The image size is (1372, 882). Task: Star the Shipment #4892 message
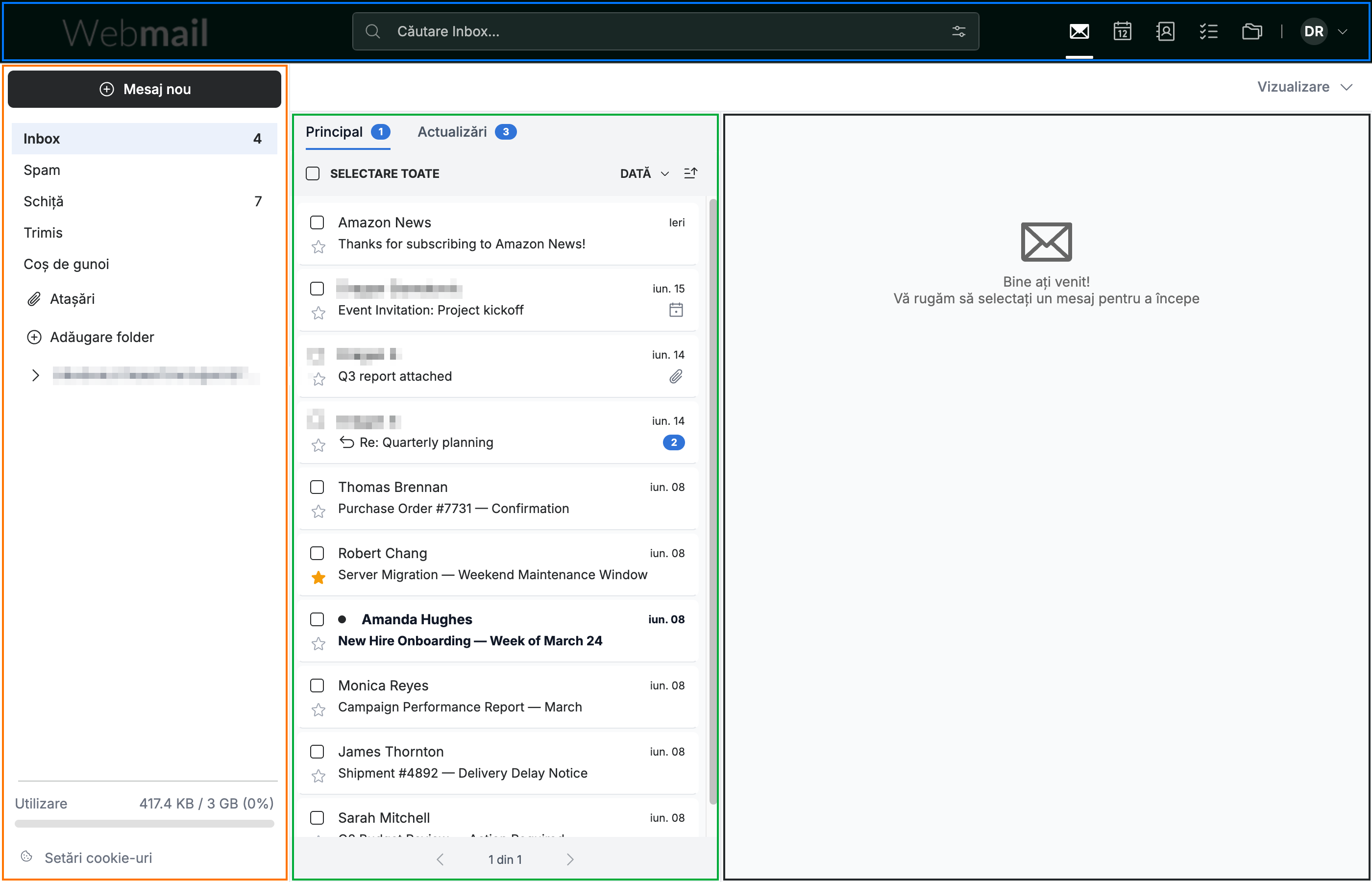(318, 776)
